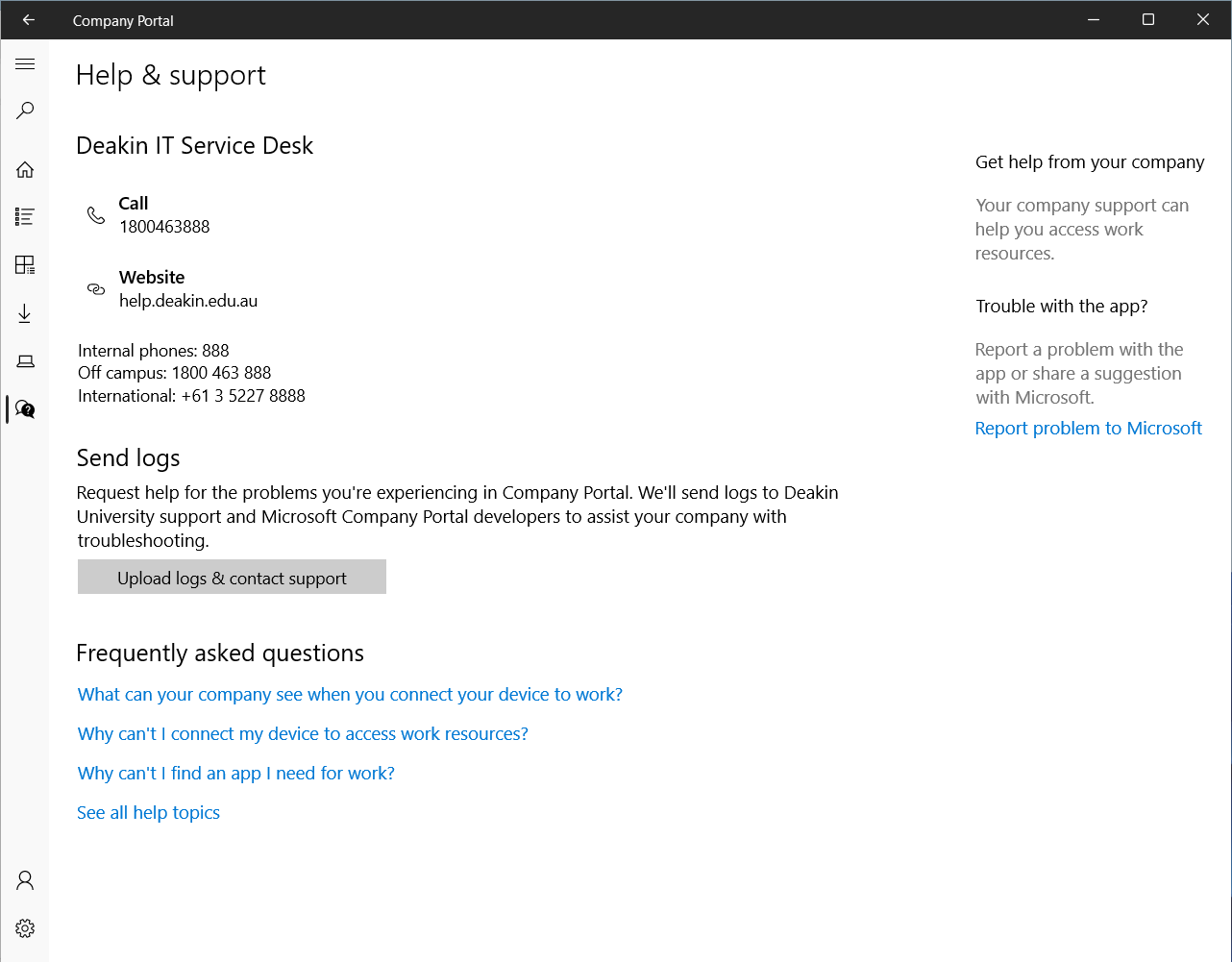Open the Devices laptop icon
Viewport: 1232px width, 962px height.
tap(25, 361)
